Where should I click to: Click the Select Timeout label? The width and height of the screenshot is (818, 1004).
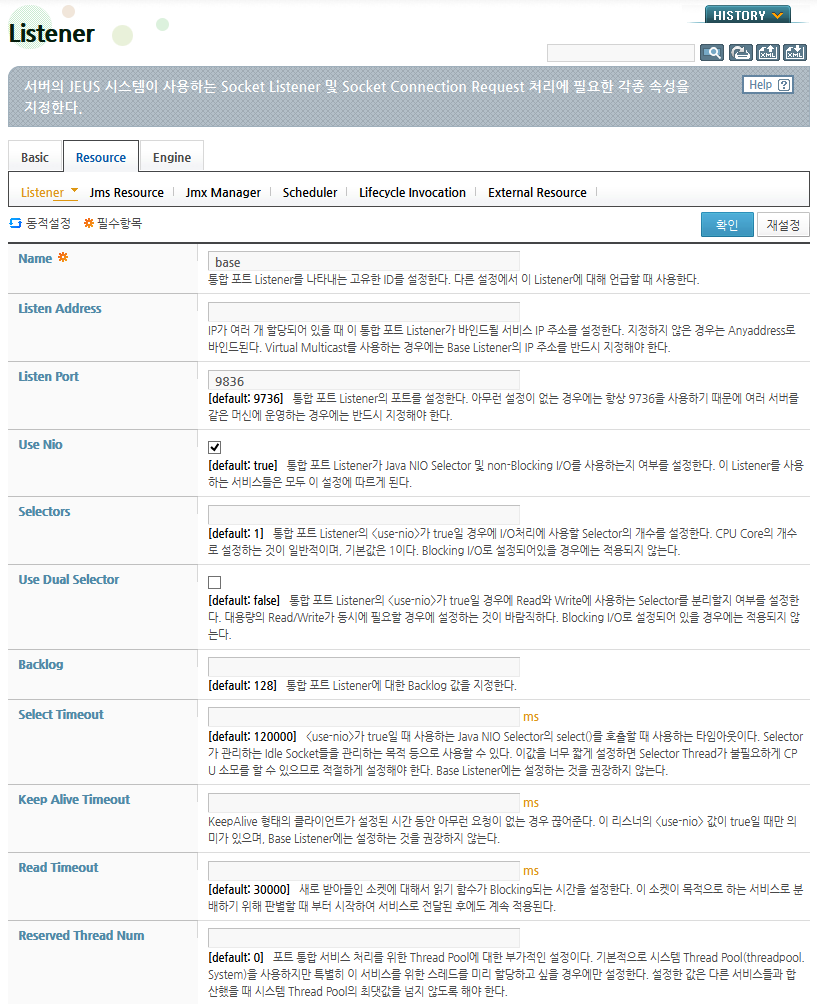[x=61, y=715]
